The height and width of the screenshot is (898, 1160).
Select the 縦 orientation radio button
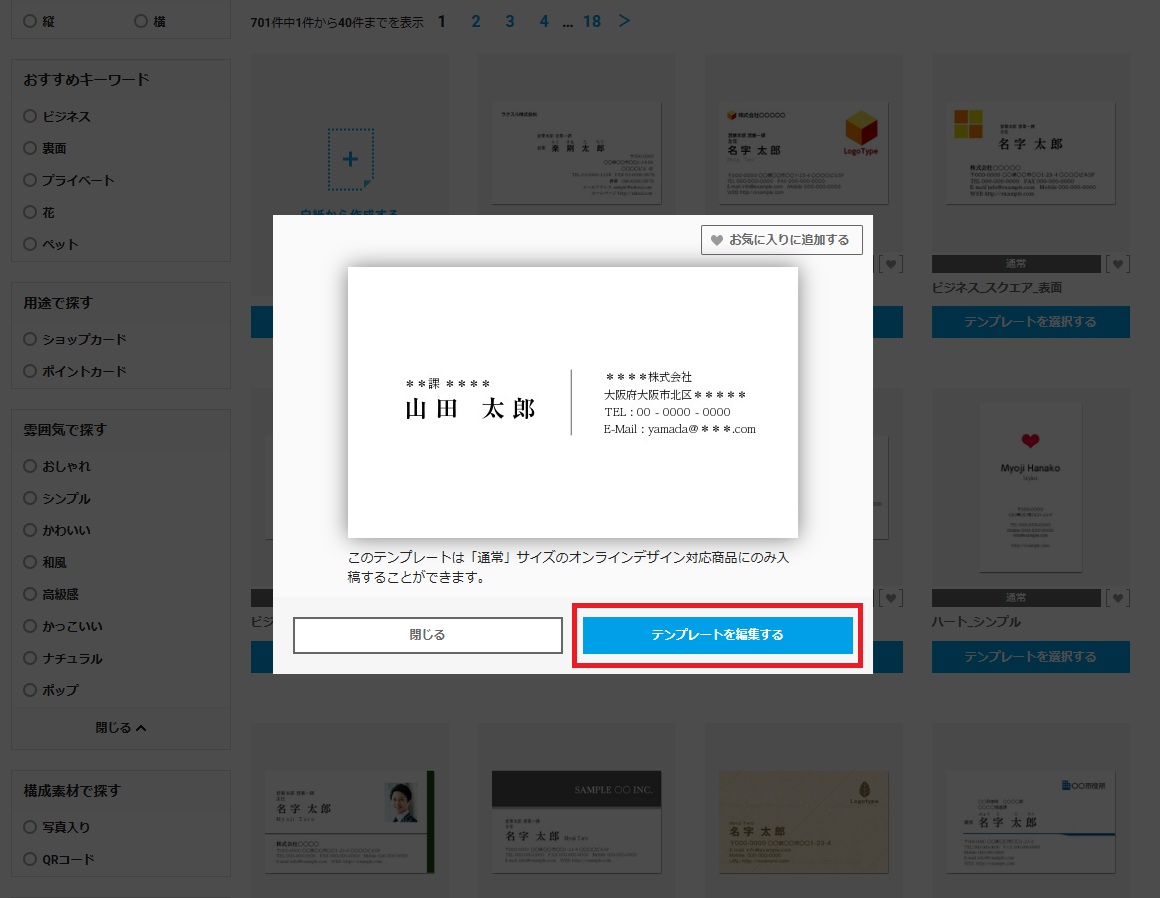(30, 21)
